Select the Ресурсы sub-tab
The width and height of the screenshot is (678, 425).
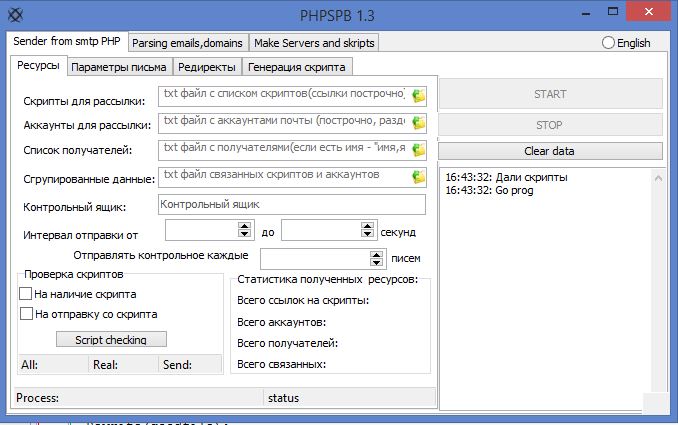click(38, 66)
